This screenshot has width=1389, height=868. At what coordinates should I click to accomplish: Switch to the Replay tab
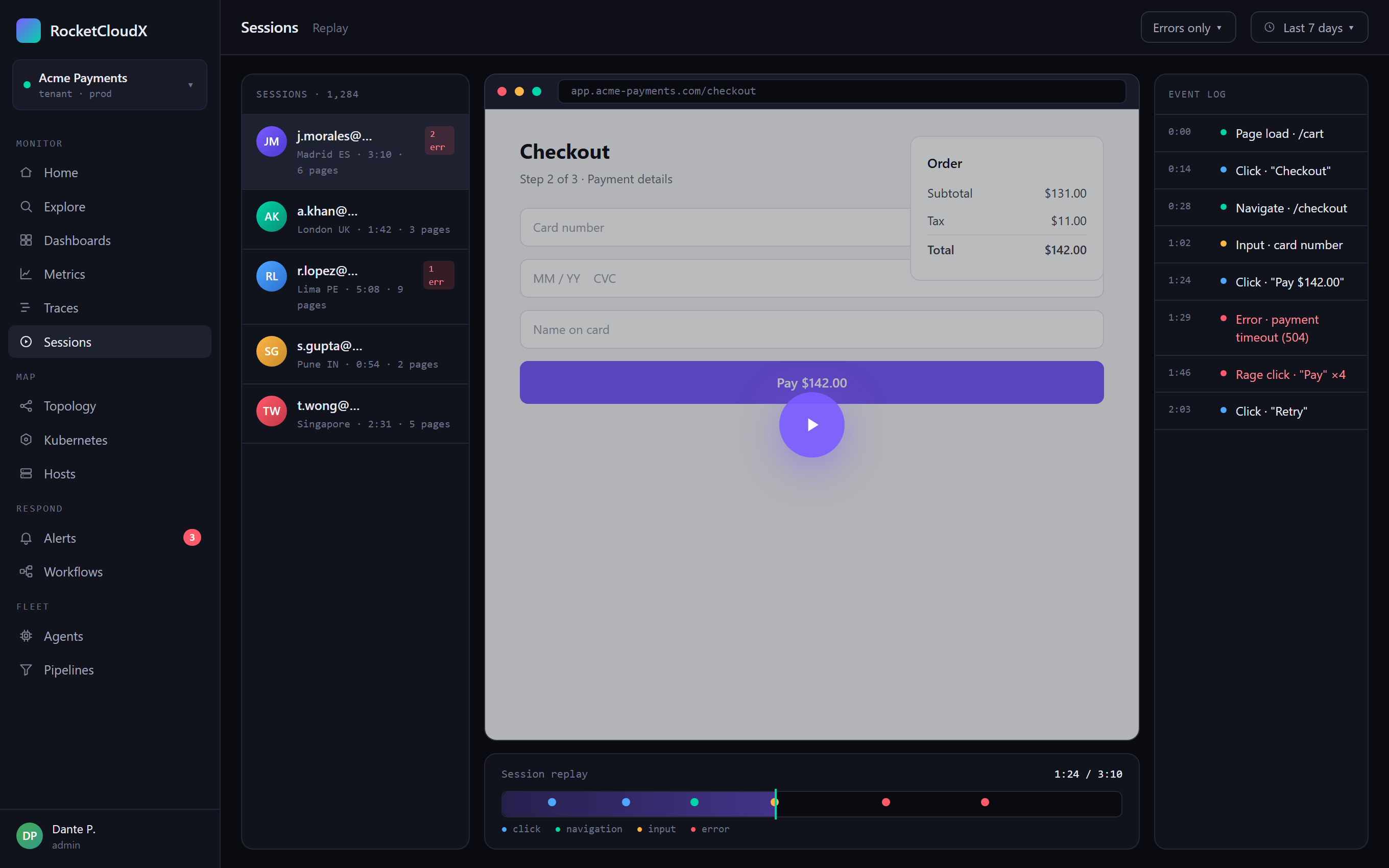pos(330,28)
